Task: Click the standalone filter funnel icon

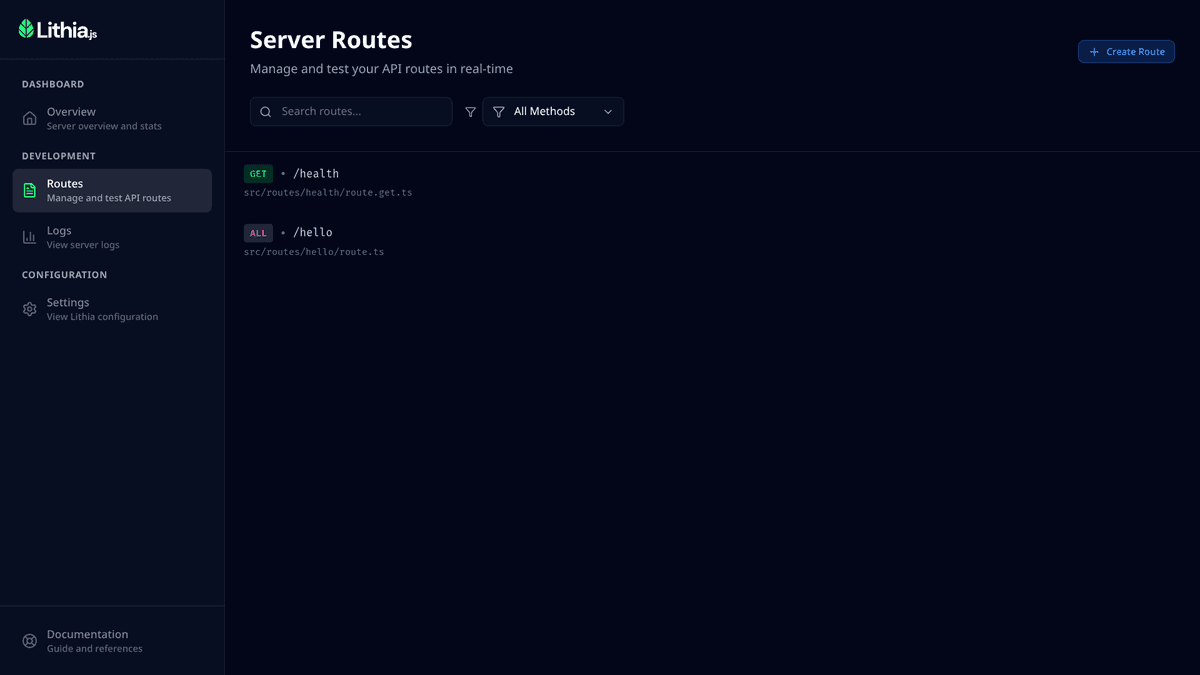Action: [470, 112]
